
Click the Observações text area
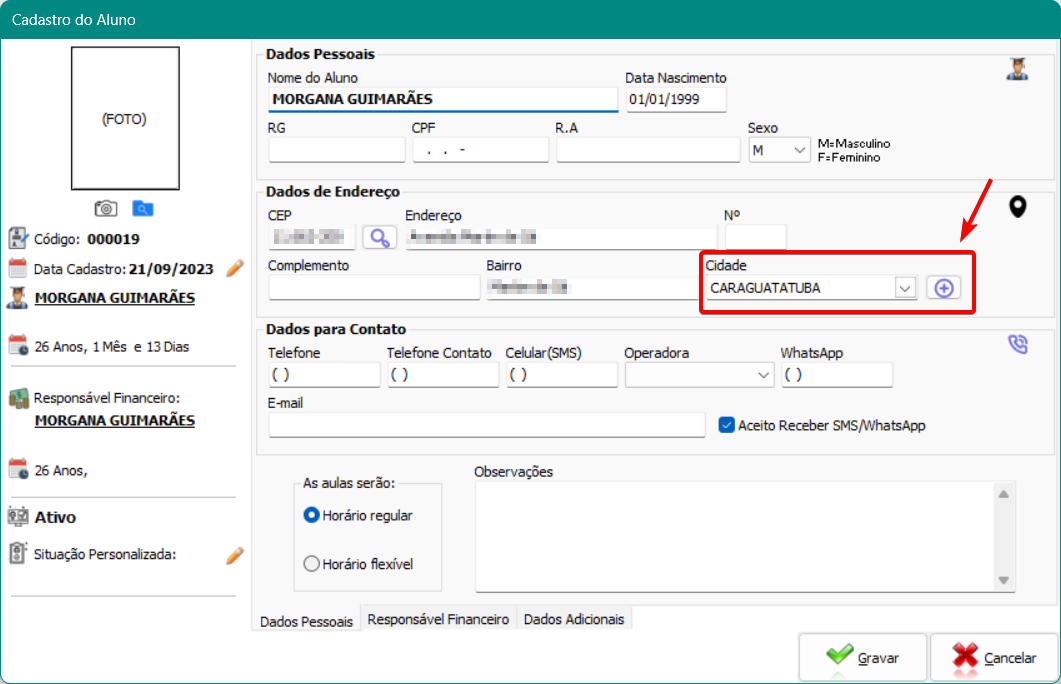click(735, 537)
